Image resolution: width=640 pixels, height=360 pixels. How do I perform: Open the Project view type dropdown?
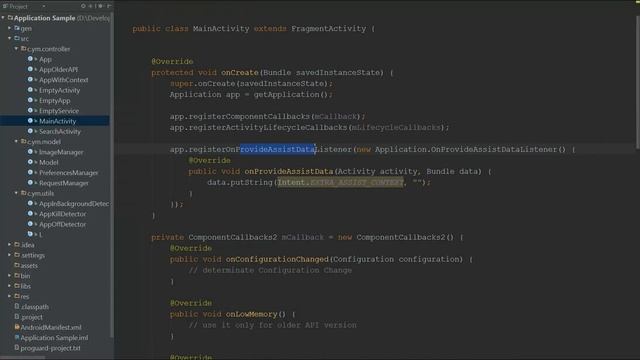click(44, 6)
